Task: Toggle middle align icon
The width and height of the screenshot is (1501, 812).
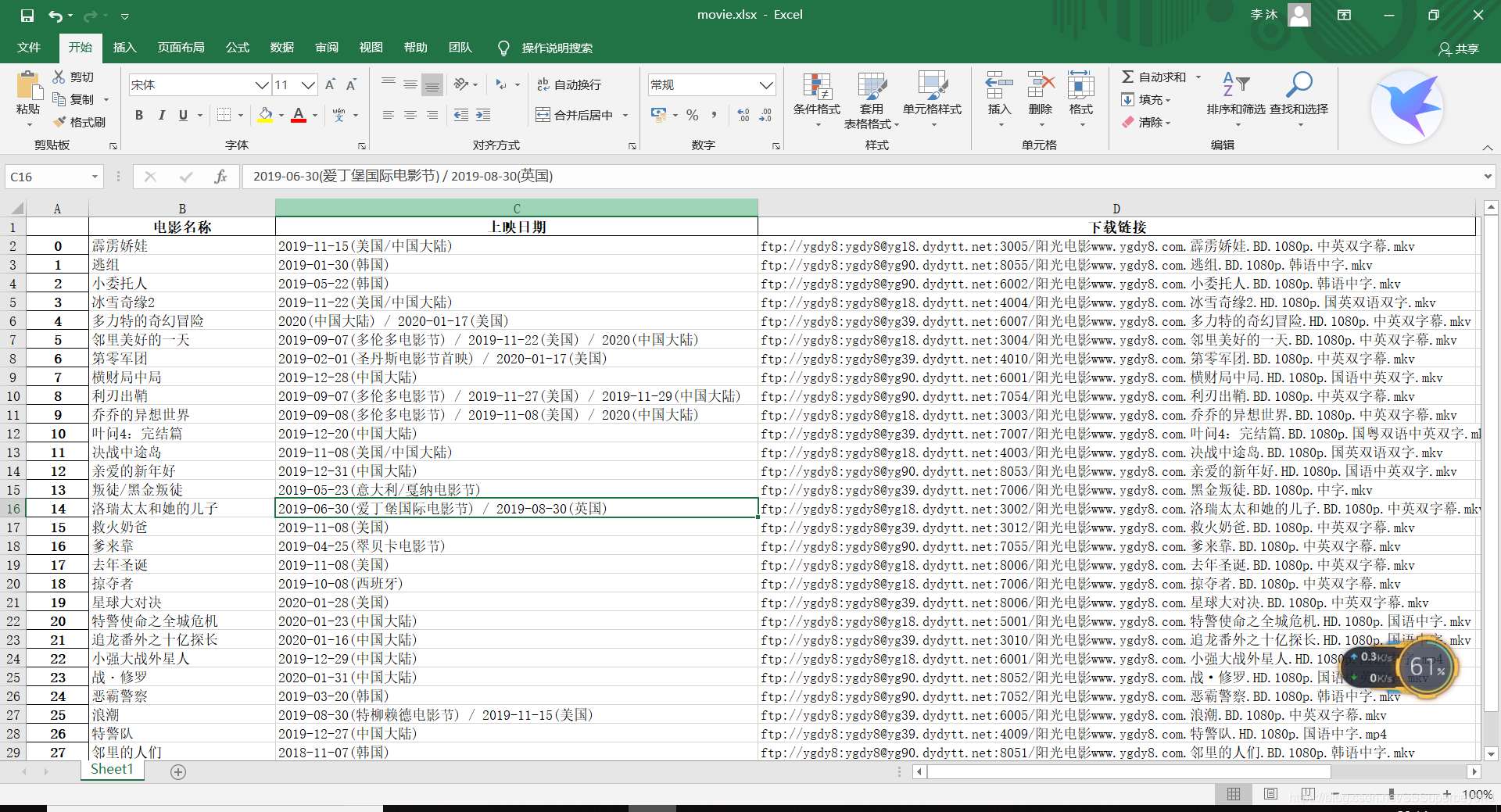Action: point(410,84)
